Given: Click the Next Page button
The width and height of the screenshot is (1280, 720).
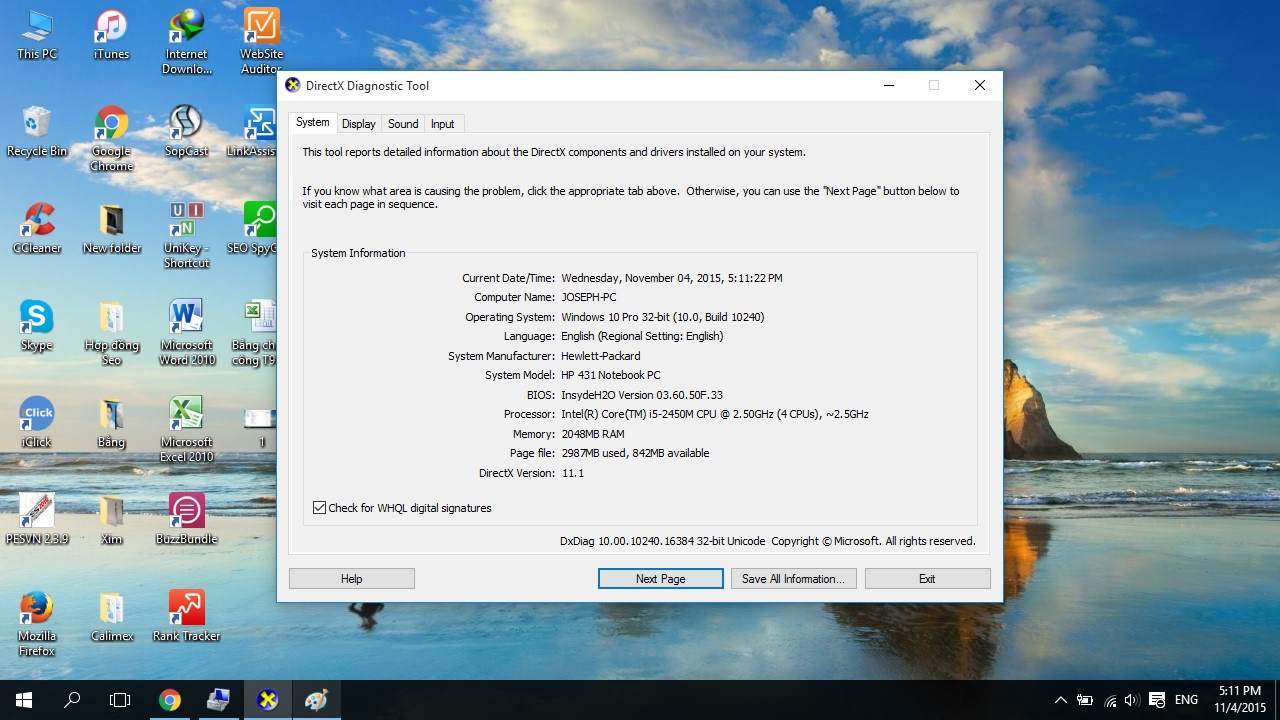Looking at the screenshot, I should pos(661,579).
